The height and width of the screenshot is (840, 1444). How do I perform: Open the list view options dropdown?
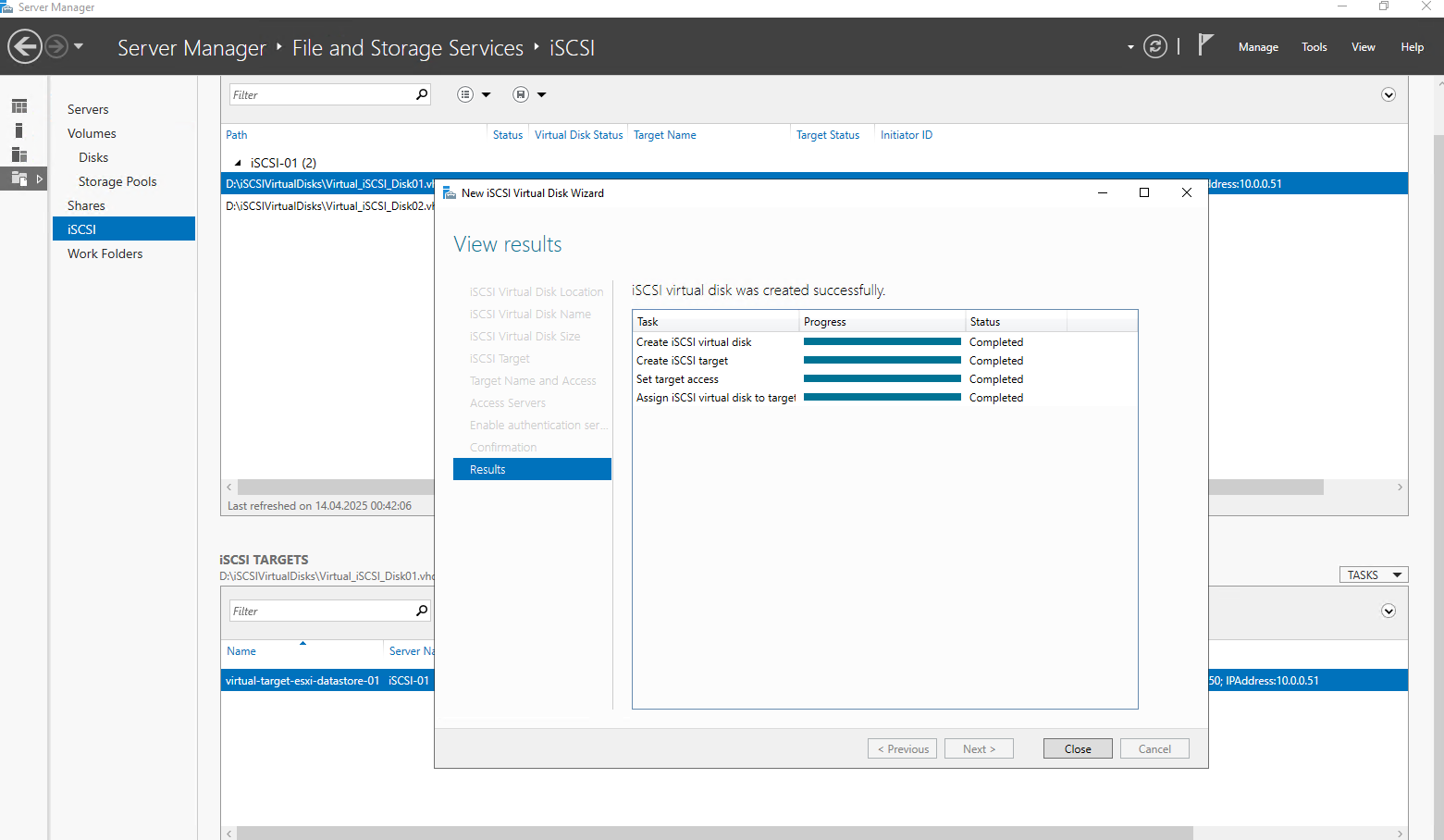coord(475,94)
